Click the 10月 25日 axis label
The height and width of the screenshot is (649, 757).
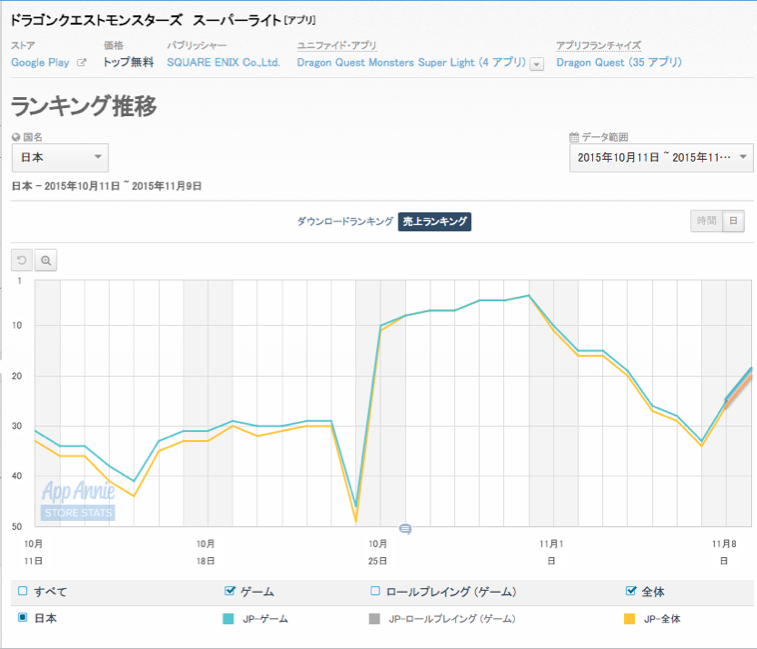tap(378, 552)
